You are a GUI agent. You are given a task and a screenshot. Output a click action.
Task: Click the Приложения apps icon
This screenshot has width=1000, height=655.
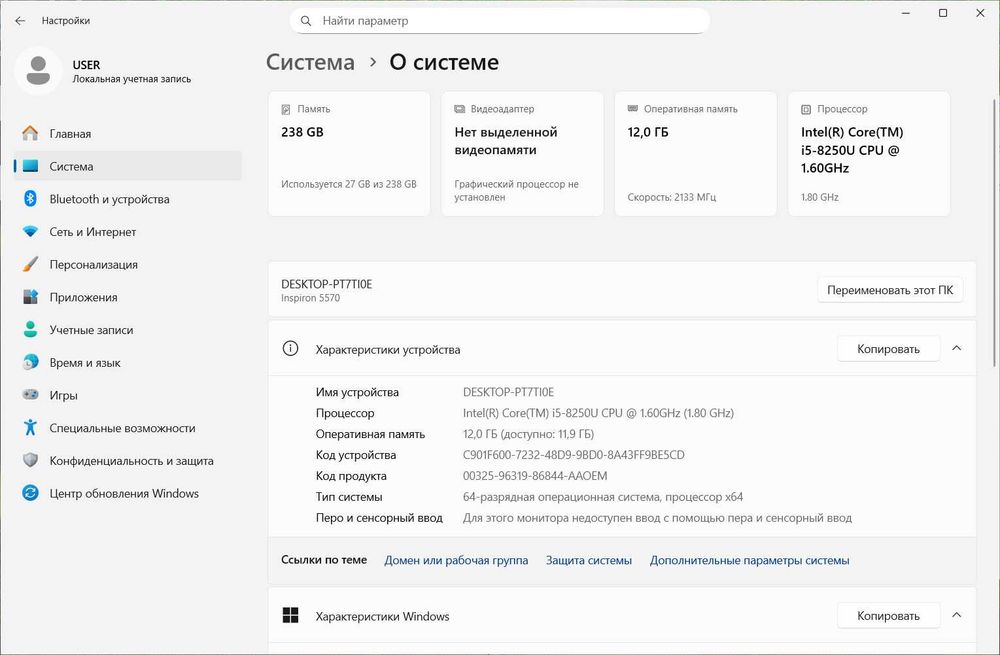(30, 297)
